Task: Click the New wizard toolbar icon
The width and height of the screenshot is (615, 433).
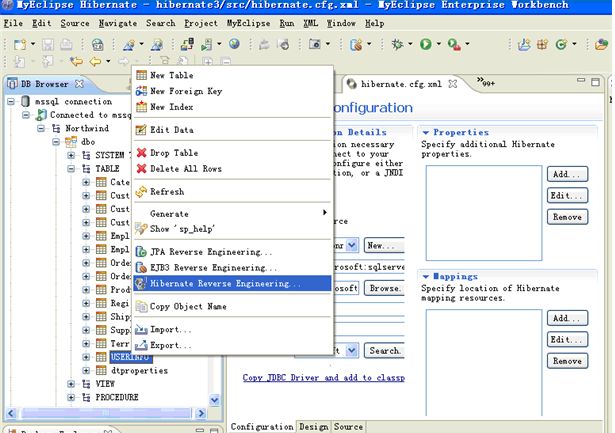Action: click(20, 44)
